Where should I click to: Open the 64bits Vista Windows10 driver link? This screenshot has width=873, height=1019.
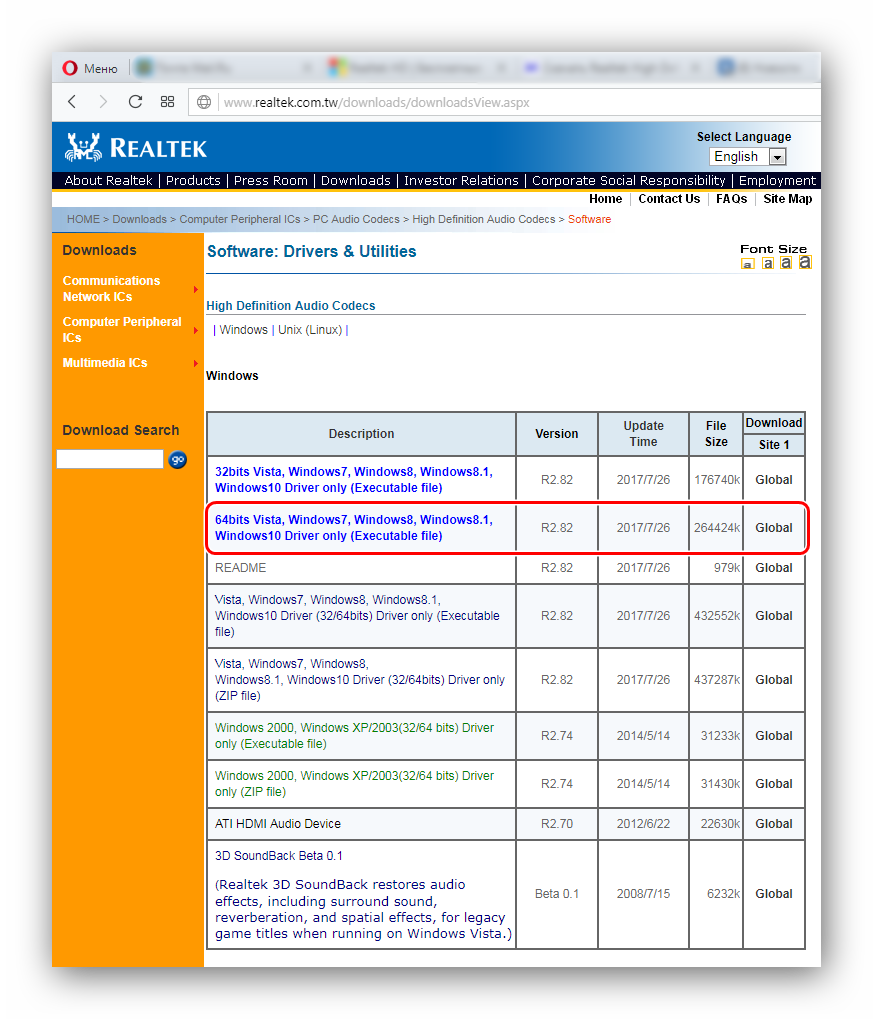(354, 528)
